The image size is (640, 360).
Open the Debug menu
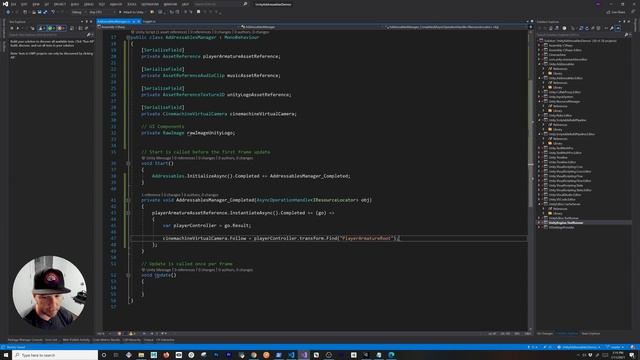pos(89,4)
